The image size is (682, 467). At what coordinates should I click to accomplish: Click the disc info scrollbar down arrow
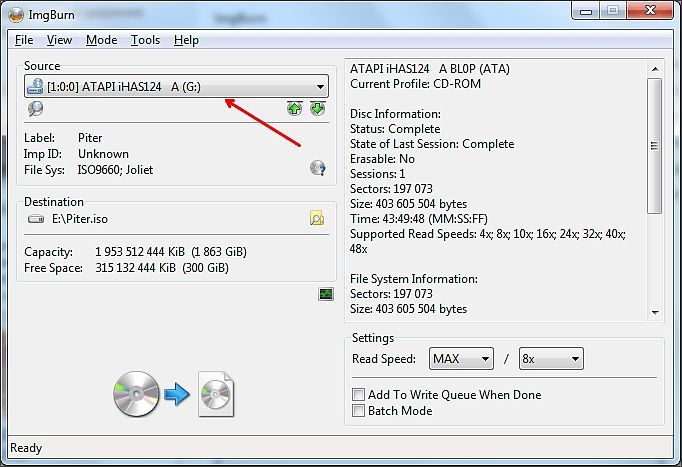655,313
